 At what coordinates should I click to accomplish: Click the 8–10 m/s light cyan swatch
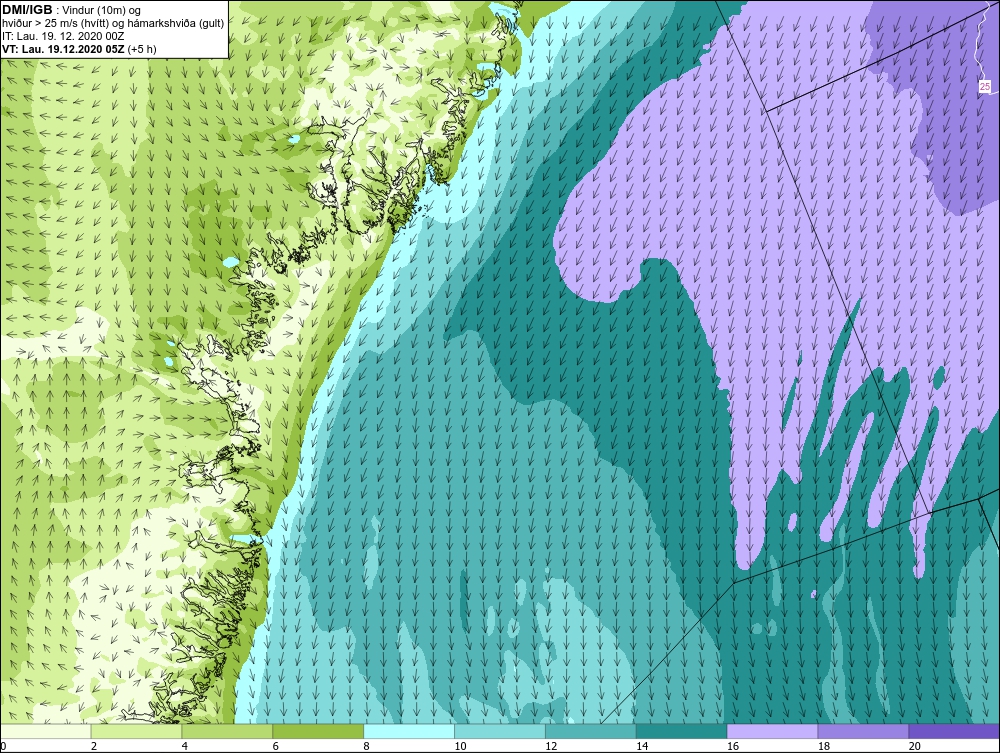[409, 731]
